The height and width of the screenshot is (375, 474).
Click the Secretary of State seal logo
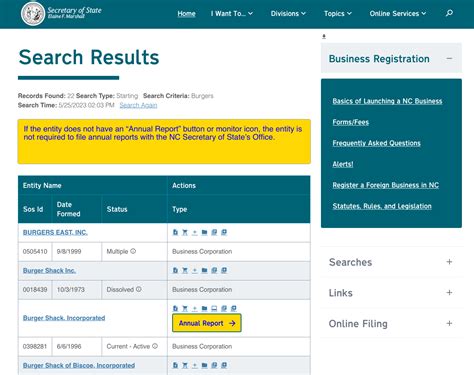[33, 14]
